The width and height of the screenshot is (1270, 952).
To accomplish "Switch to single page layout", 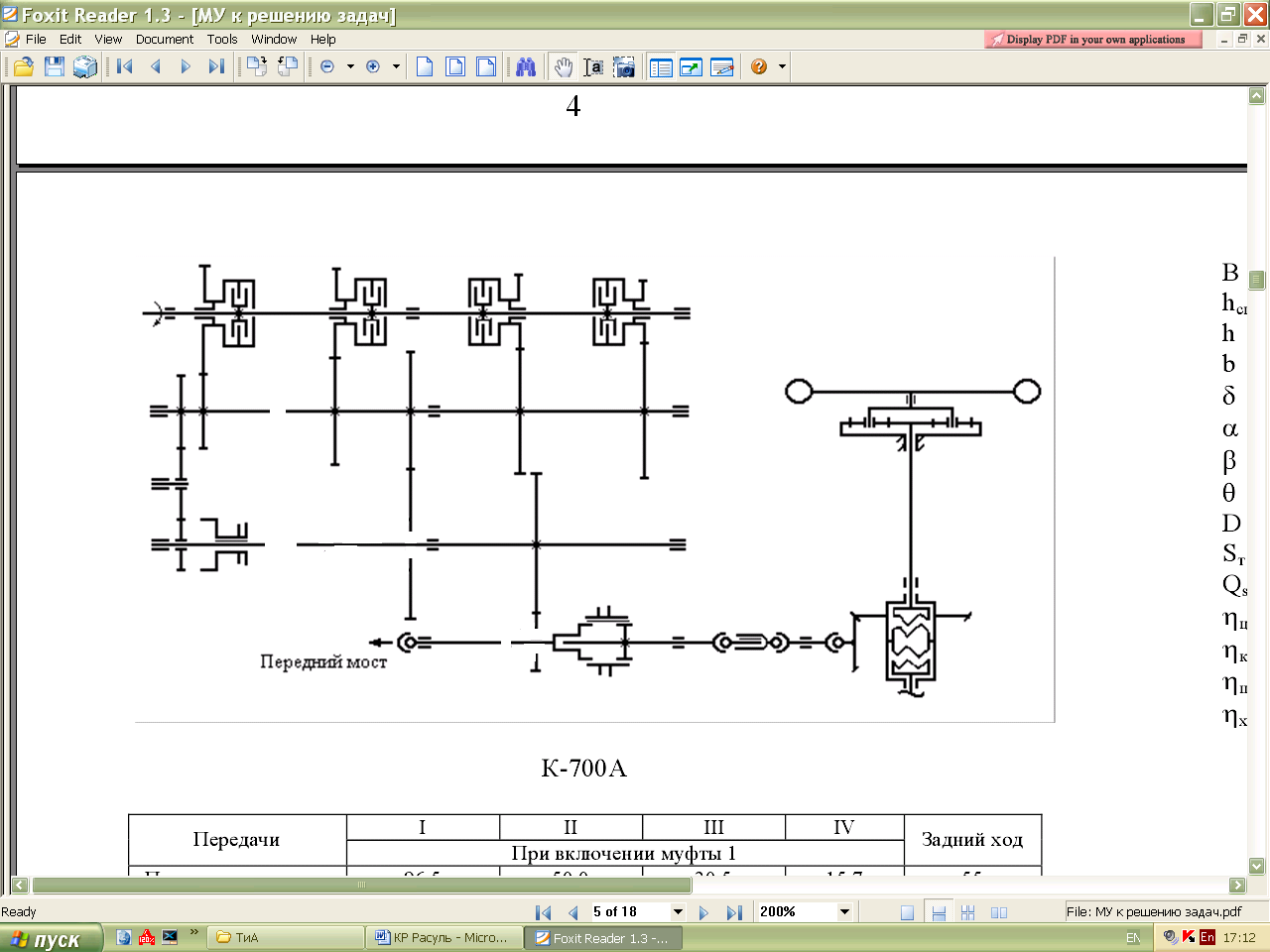I will 907,912.
